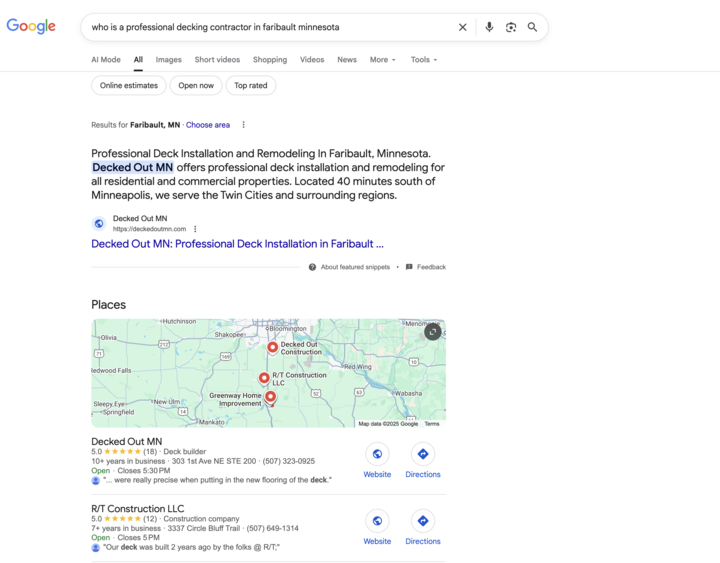
Task: Open the Short videos tab
Action: (217, 60)
